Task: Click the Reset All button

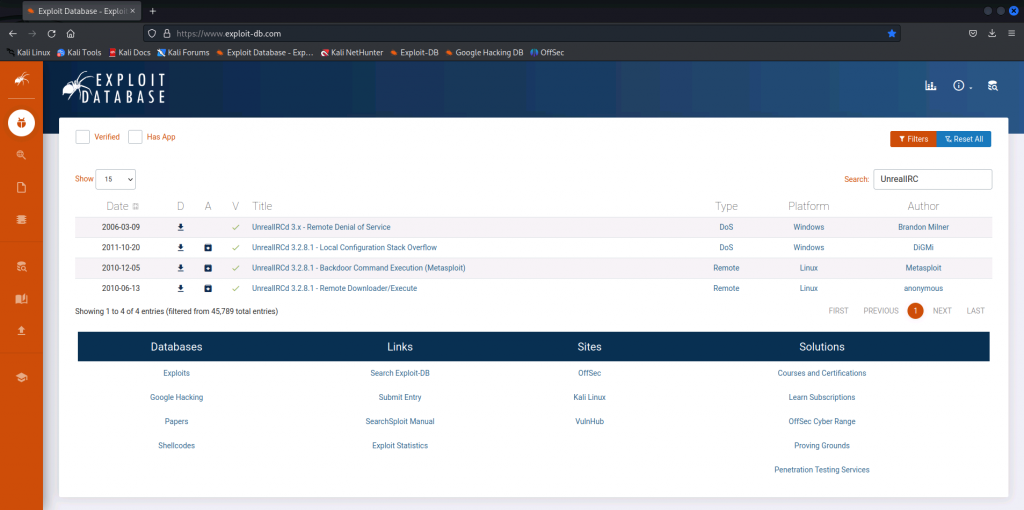Action: [x=964, y=139]
